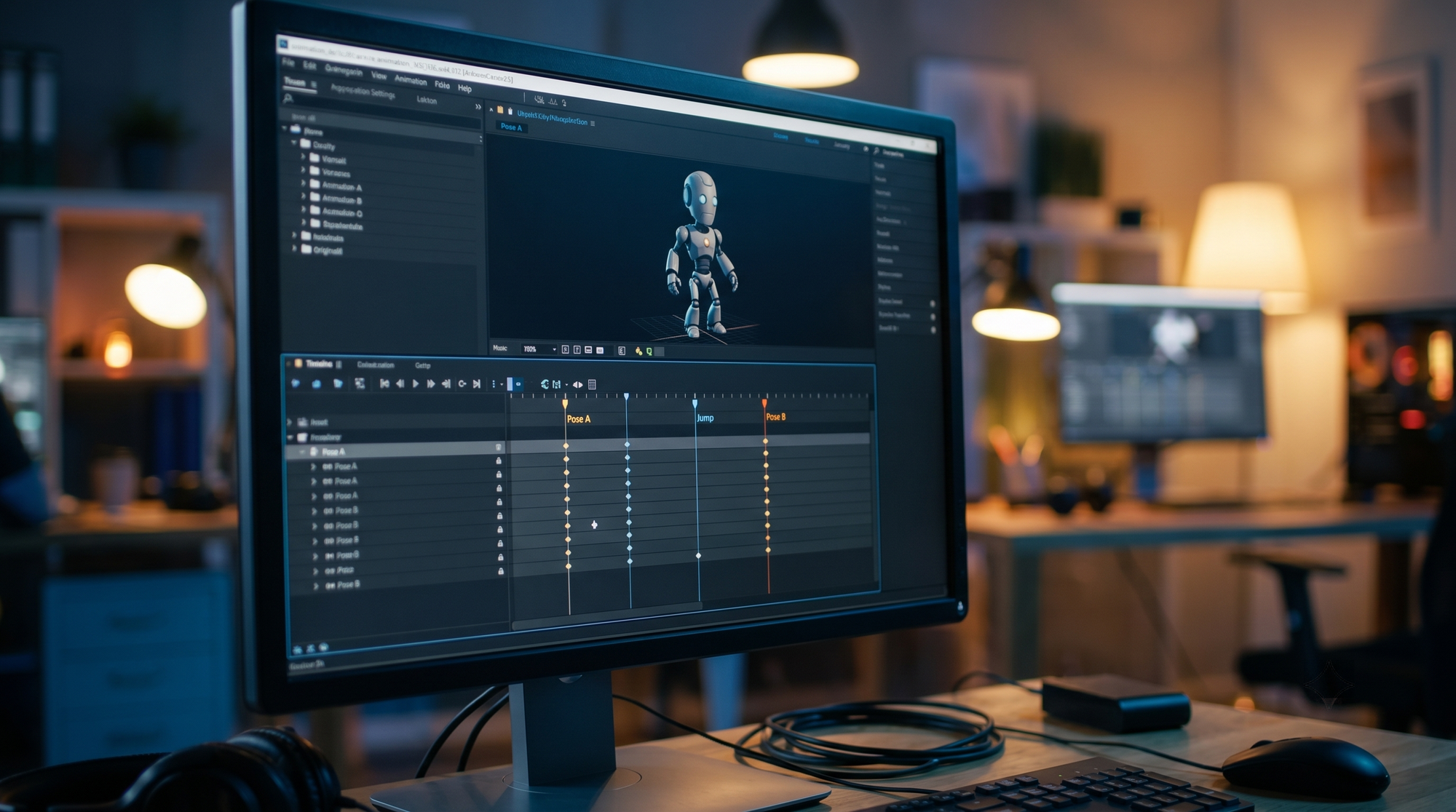Image resolution: width=1456 pixels, height=812 pixels.
Task: Expand the topmost collapsed group in the timeline track list
Action: (x=290, y=422)
